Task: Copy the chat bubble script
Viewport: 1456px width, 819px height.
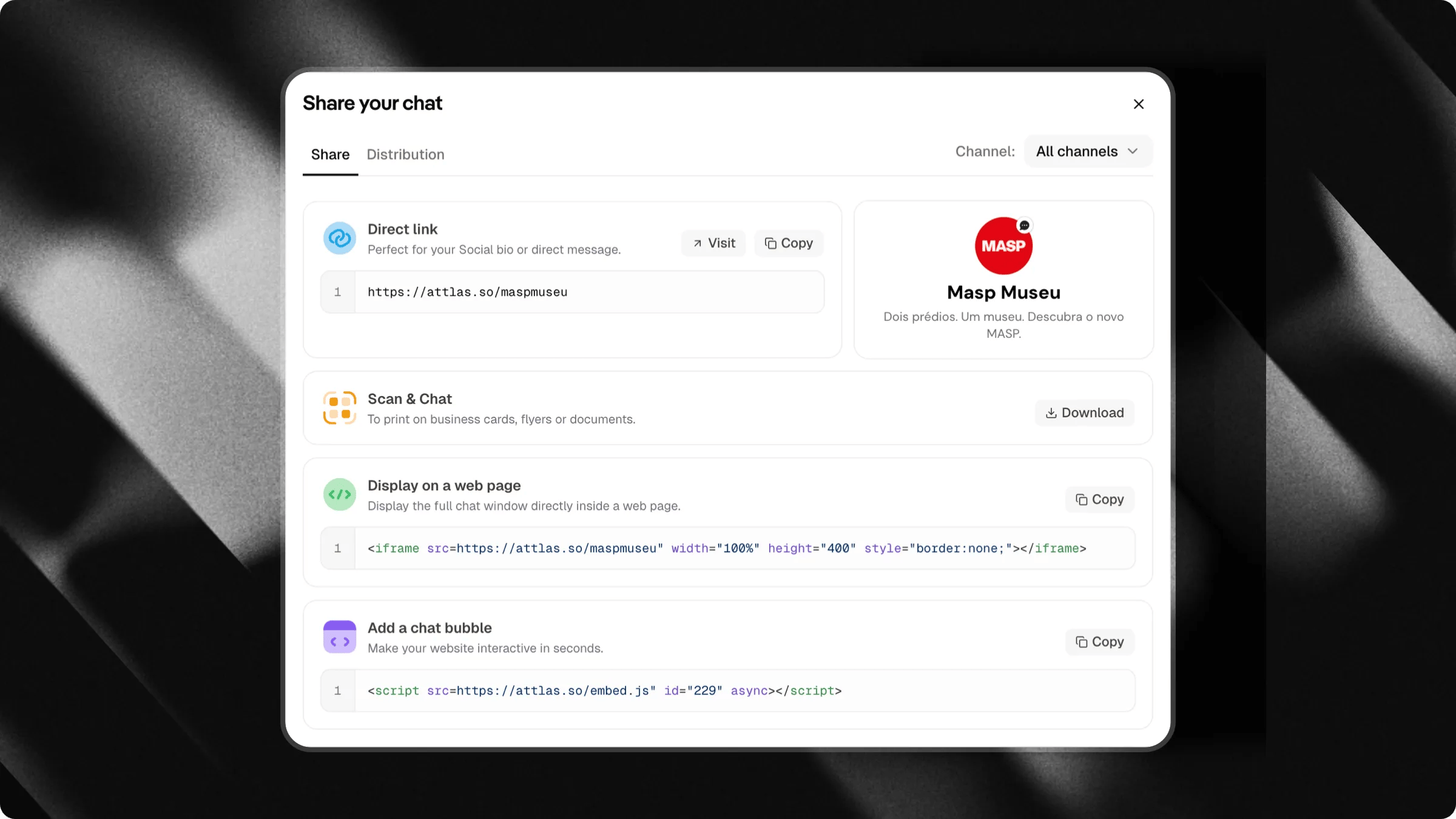Action: point(1100,642)
